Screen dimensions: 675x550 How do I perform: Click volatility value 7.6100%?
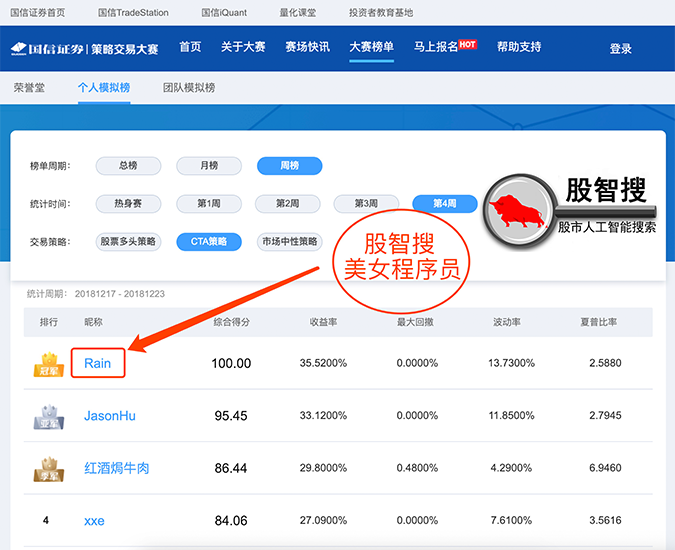pyautogui.click(x=511, y=521)
